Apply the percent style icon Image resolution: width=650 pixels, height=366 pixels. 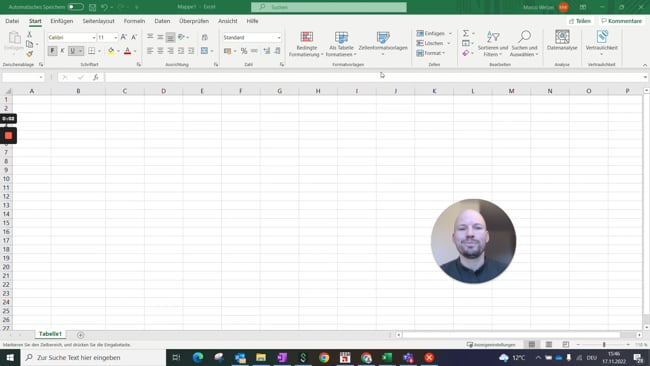pyautogui.click(x=244, y=51)
